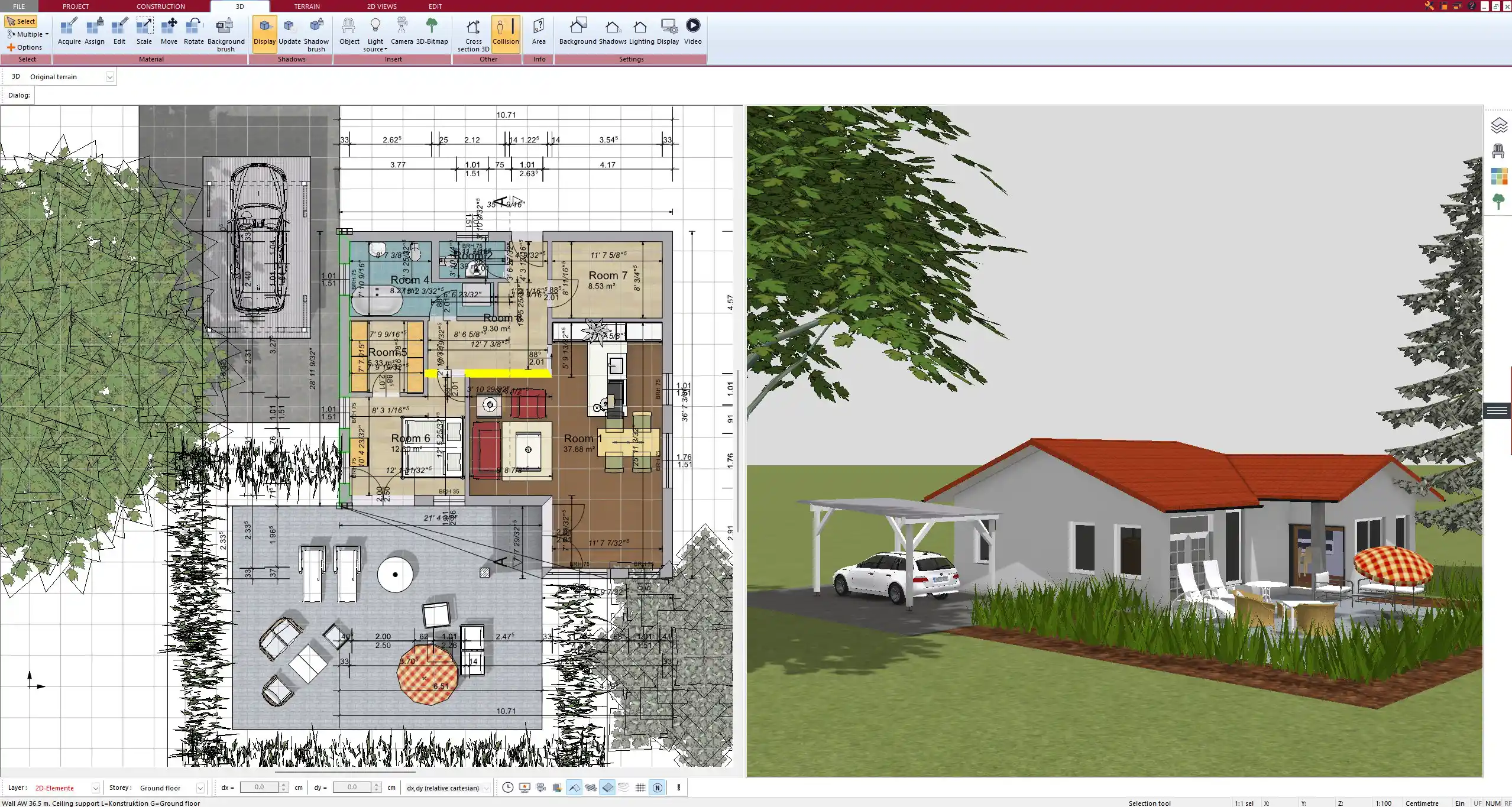This screenshot has width=1512, height=807.
Task: Open the furniture catalog chair icon
Action: (1498, 151)
